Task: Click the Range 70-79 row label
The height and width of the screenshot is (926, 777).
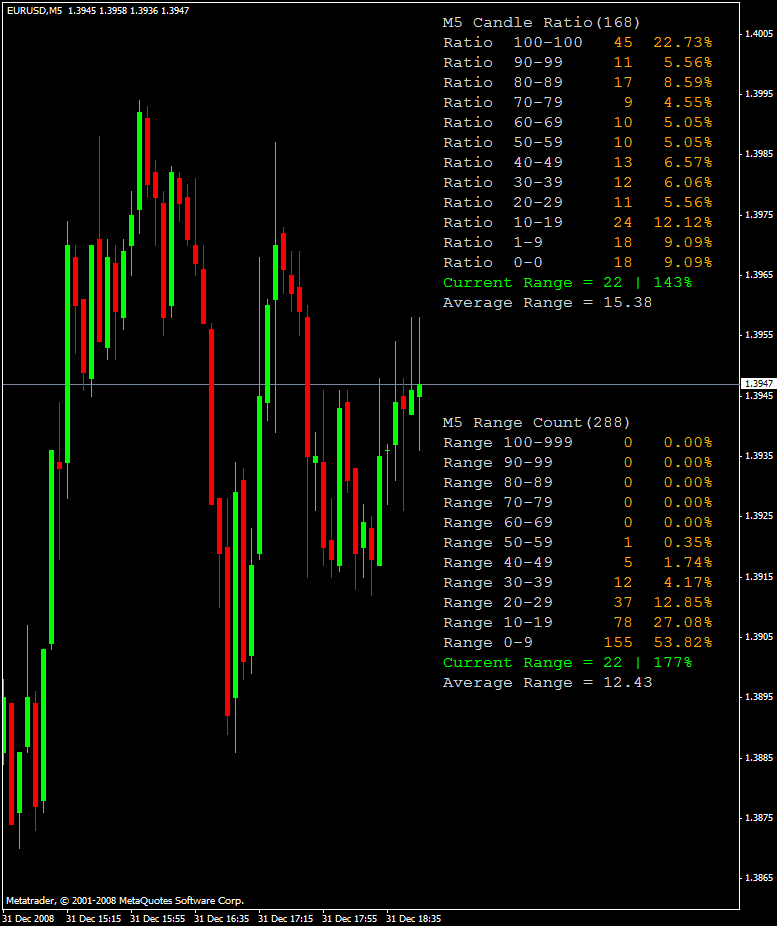Action: [498, 503]
